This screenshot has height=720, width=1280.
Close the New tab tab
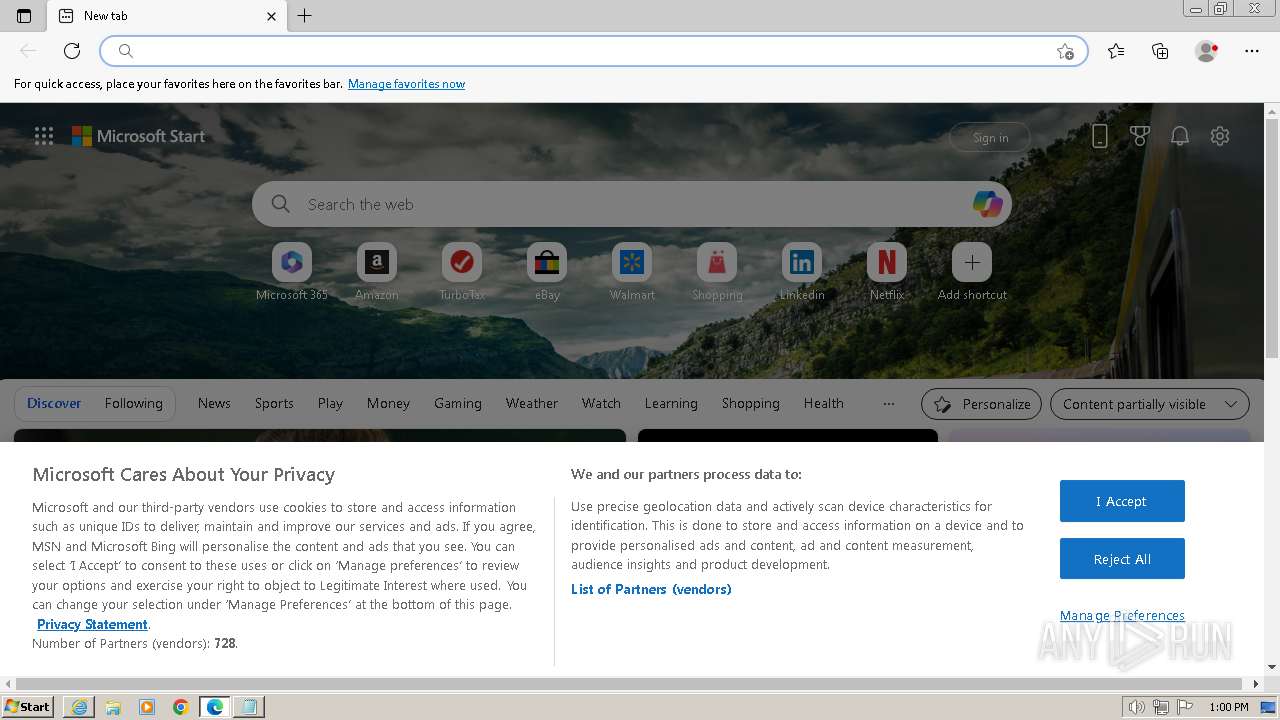click(272, 16)
